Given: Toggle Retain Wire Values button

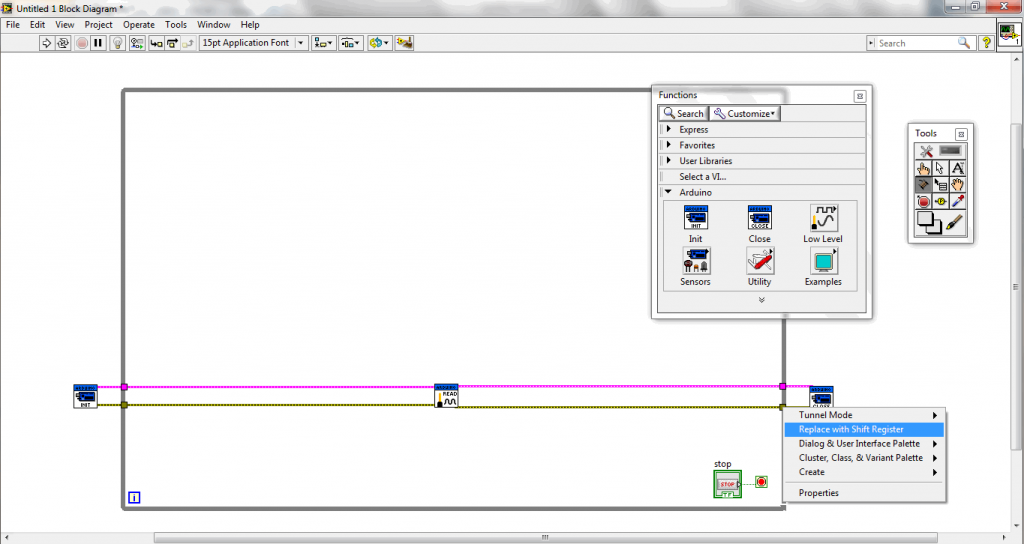Looking at the screenshot, I should click(x=136, y=43).
